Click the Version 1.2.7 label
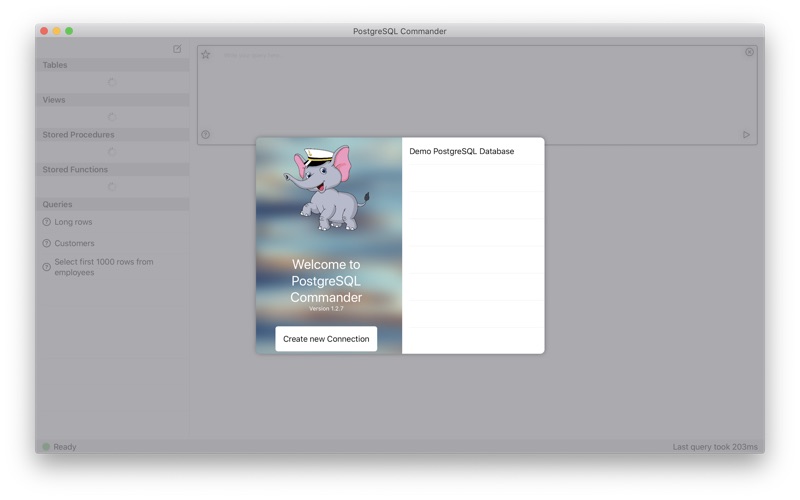 pos(326,309)
